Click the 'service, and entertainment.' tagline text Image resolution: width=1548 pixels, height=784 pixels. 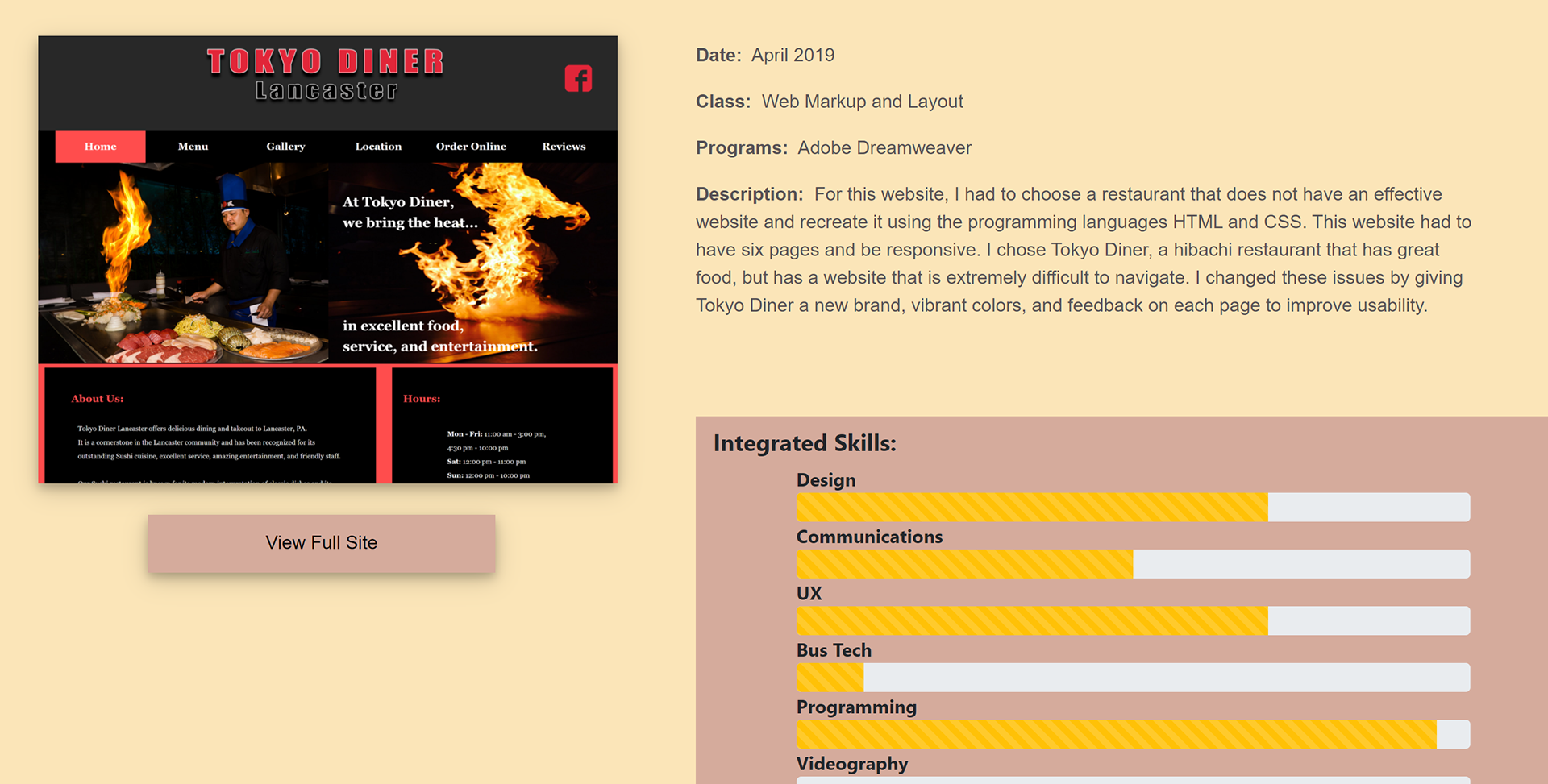[x=439, y=346]
